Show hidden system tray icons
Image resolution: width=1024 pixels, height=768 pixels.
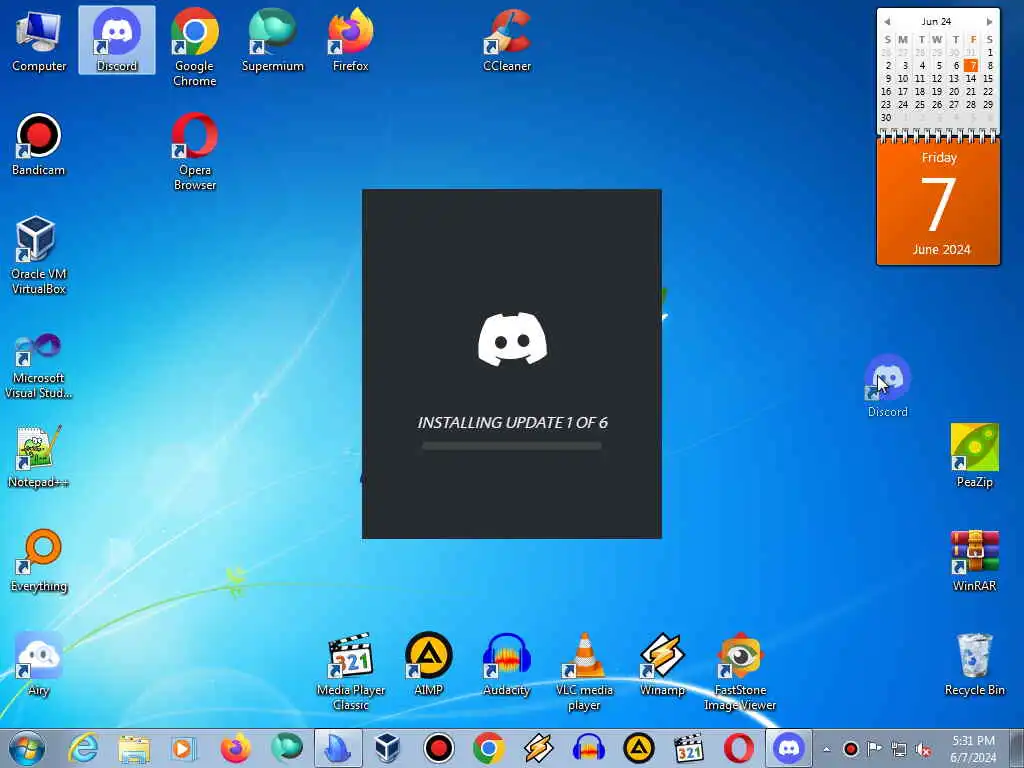click(827, 750)
